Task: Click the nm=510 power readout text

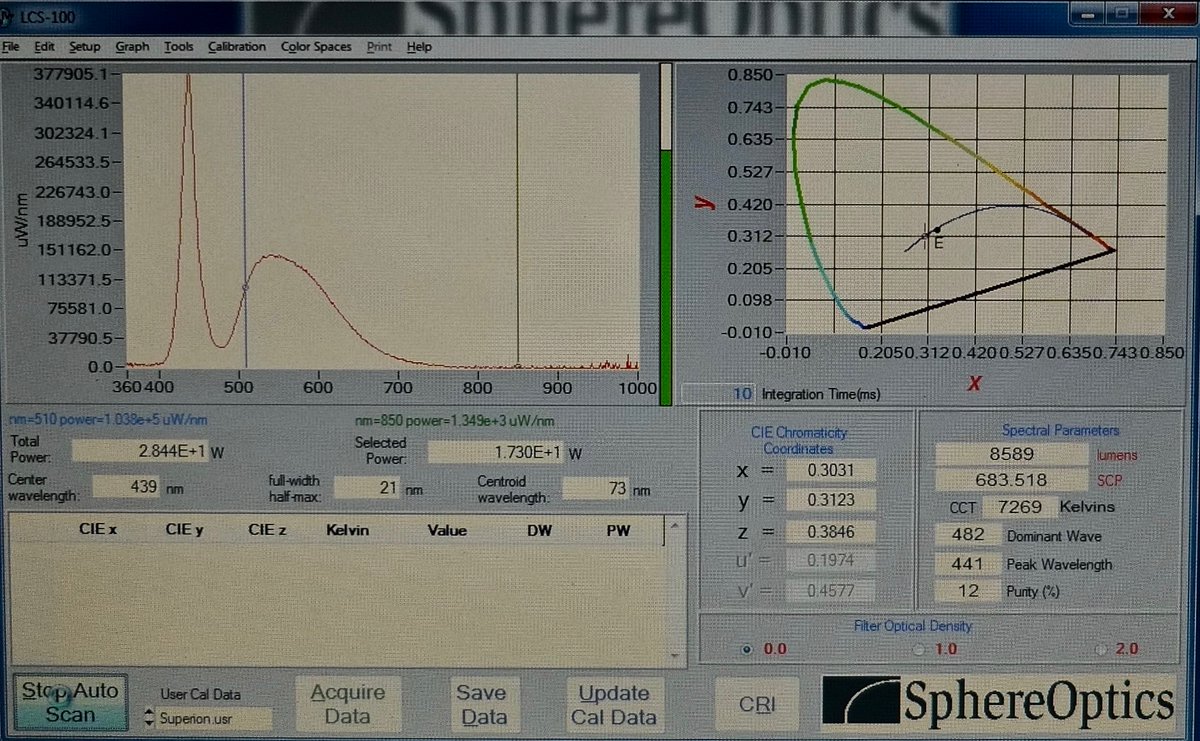Action: [108, 421]
